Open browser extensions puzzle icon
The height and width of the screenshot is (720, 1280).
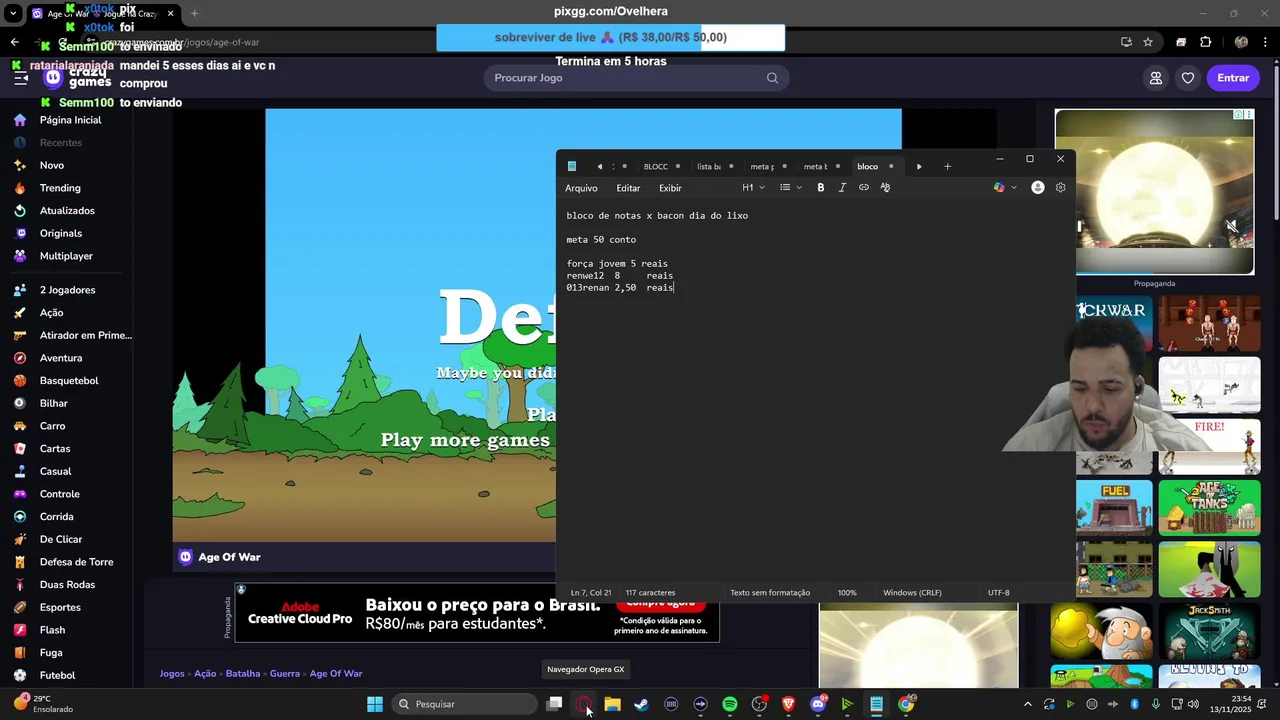1205,42
